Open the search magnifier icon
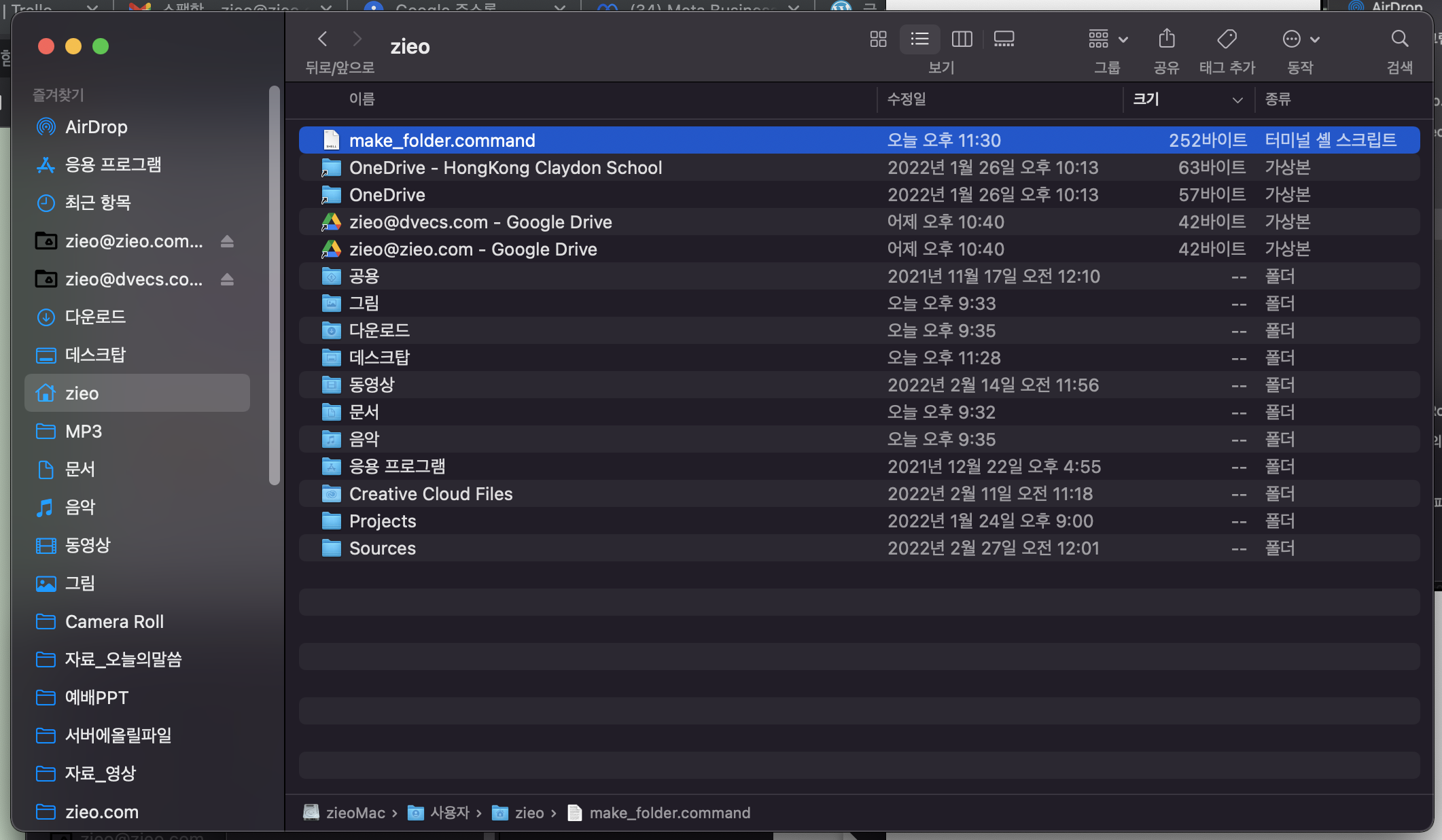Screen dimensions: 1442x840 click(x=1399, y=39)
